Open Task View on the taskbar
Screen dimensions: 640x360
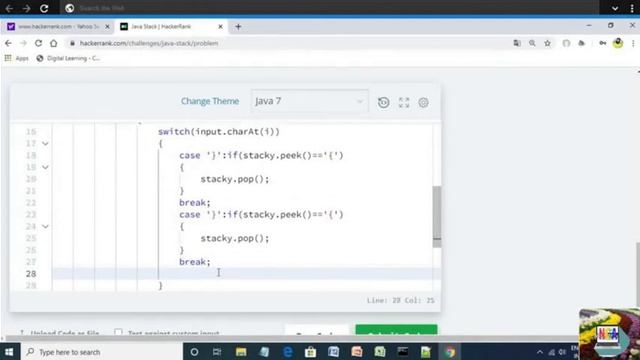pos(217,352)
